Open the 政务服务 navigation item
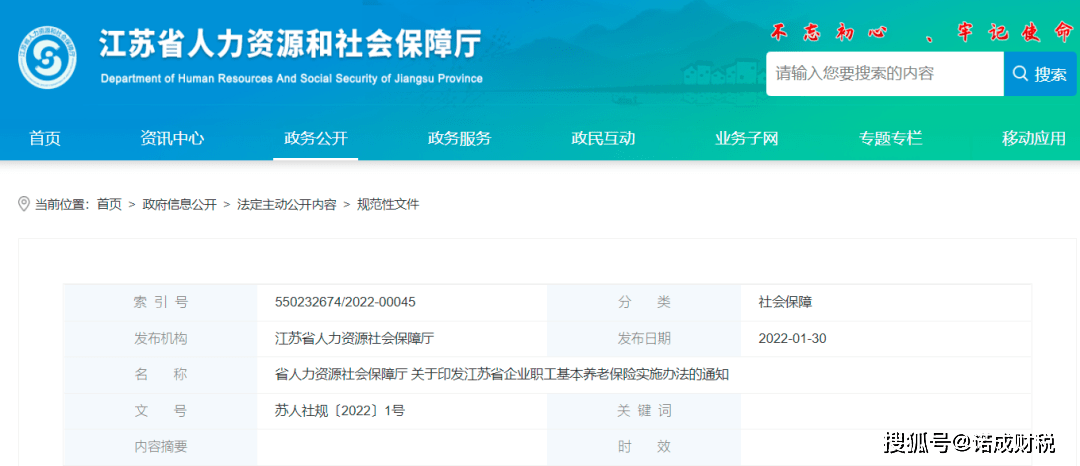This screenshot has width=1080, height=466. [459, 138]
